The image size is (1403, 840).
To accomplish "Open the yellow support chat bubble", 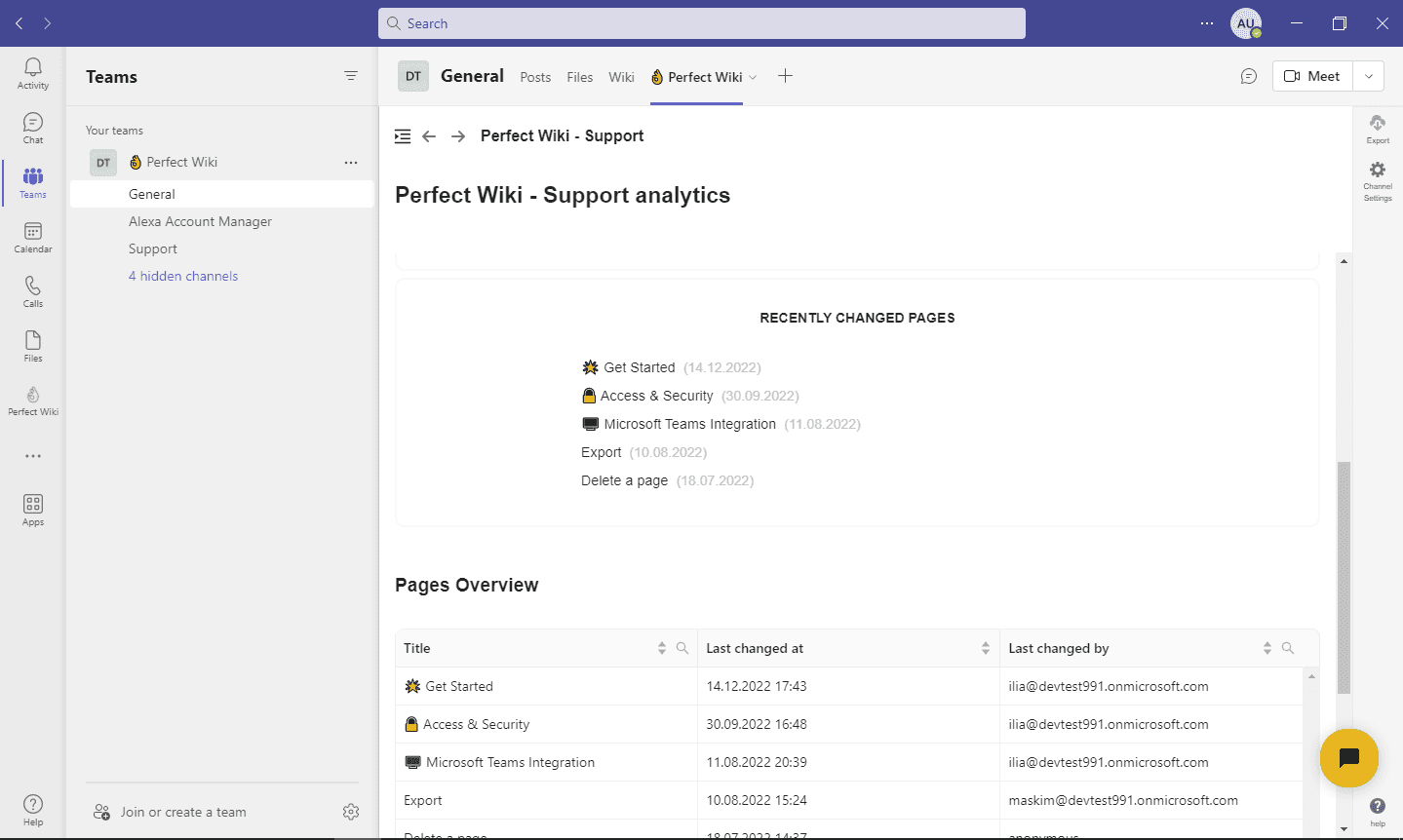I will [x=1349, y=758].
